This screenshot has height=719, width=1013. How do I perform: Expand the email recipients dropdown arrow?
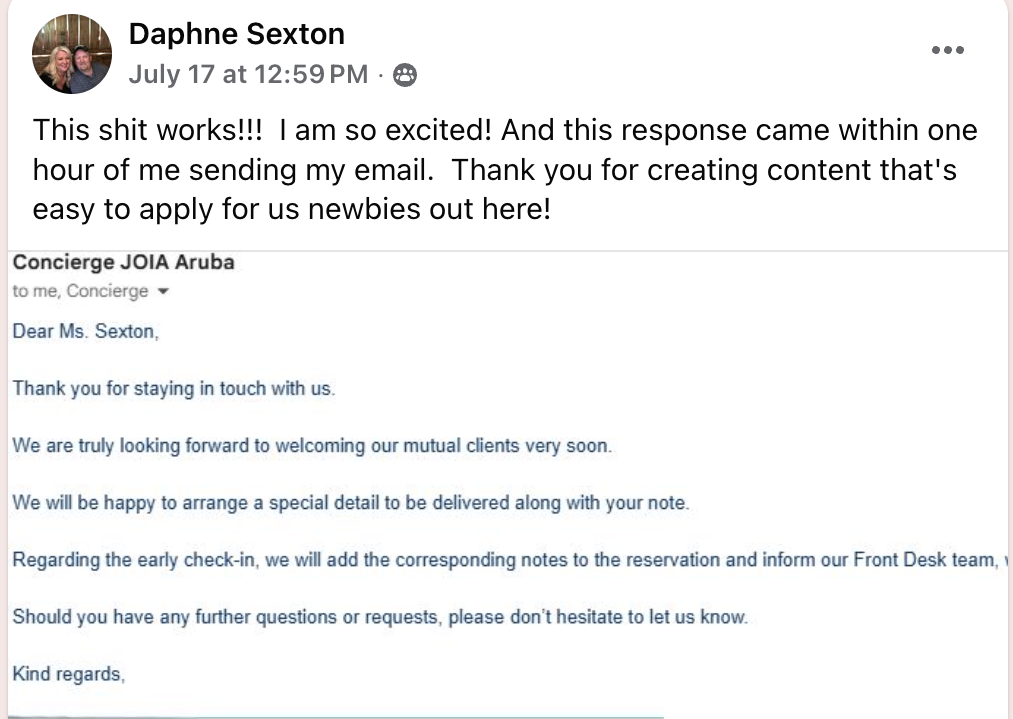[163, 291]
